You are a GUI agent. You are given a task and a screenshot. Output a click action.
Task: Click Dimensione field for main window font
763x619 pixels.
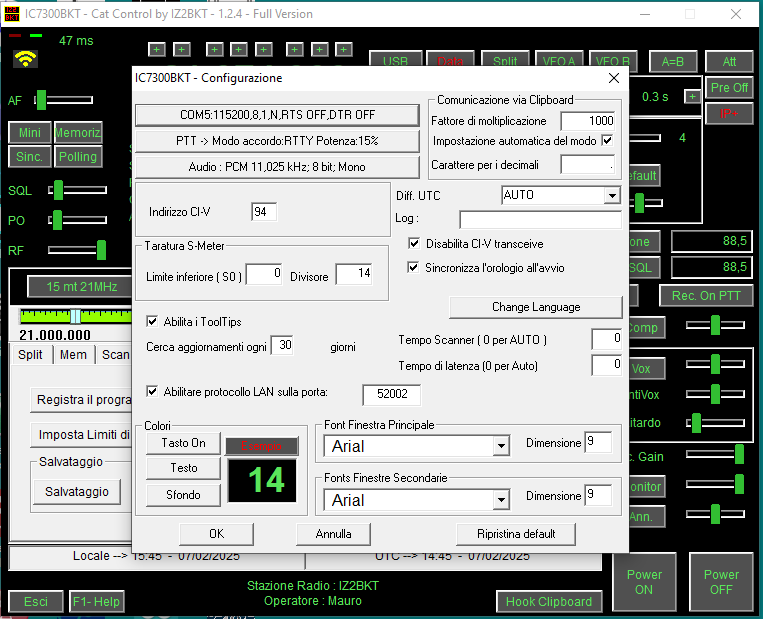598,442
